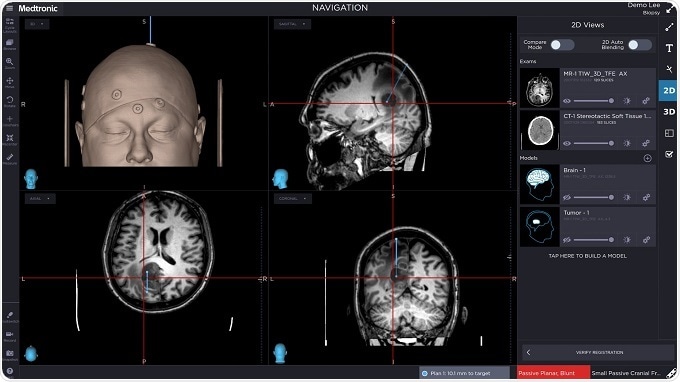Open help with the question mark icon
680x382 pixels.
point(10,371)
